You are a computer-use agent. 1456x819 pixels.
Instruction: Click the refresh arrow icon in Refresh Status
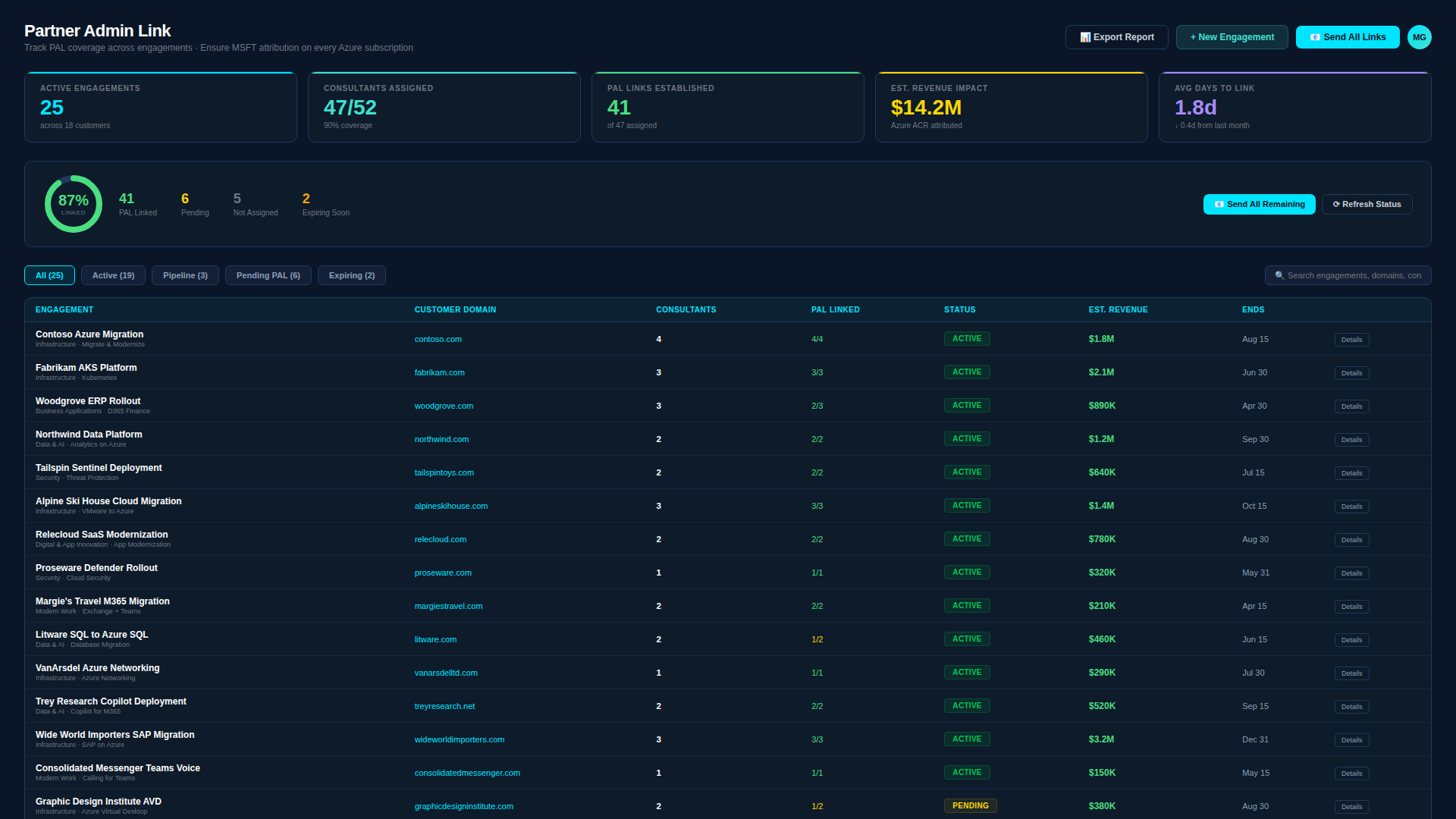[x=1335, y=204]
